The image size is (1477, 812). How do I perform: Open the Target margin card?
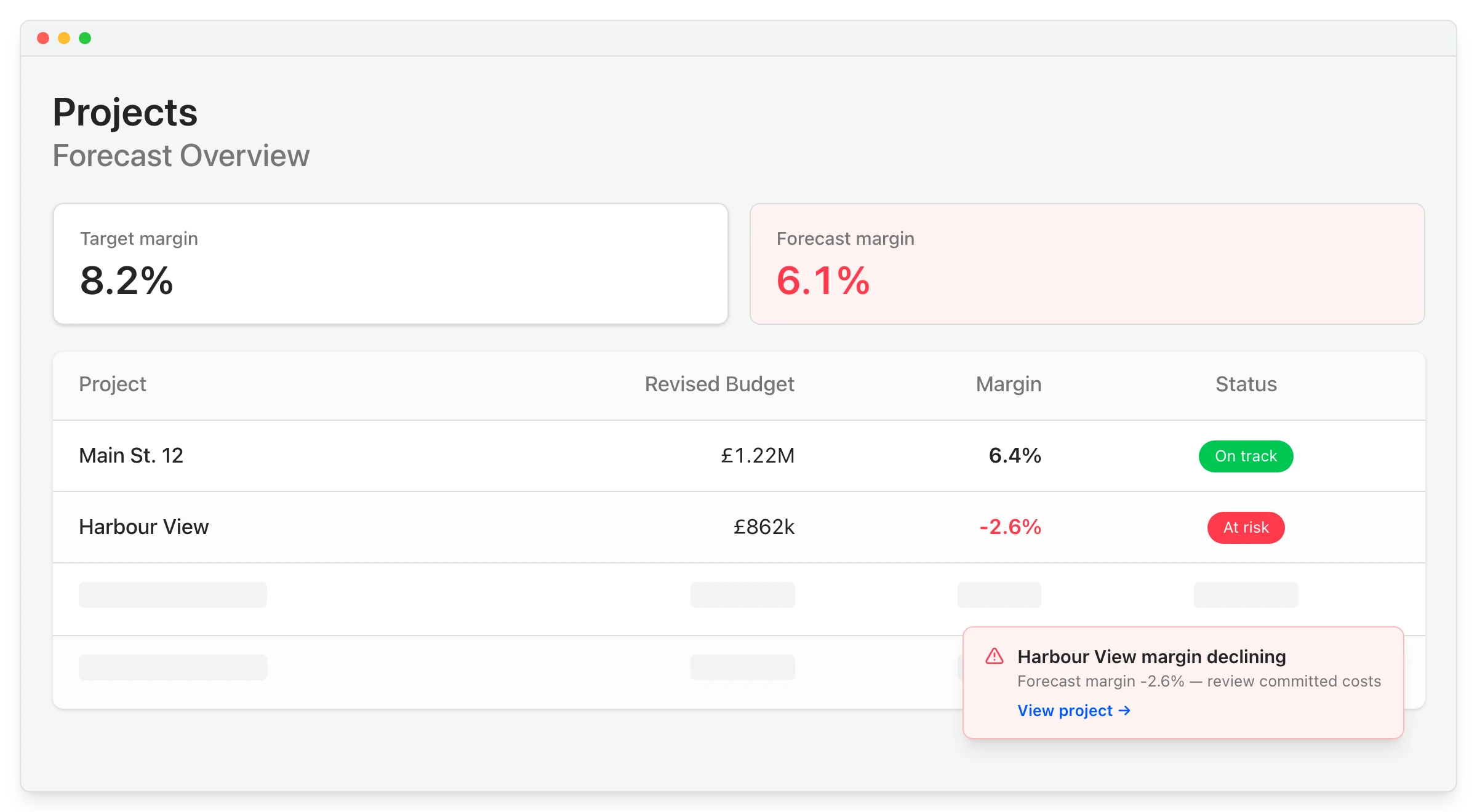click(x=391, y=264)
